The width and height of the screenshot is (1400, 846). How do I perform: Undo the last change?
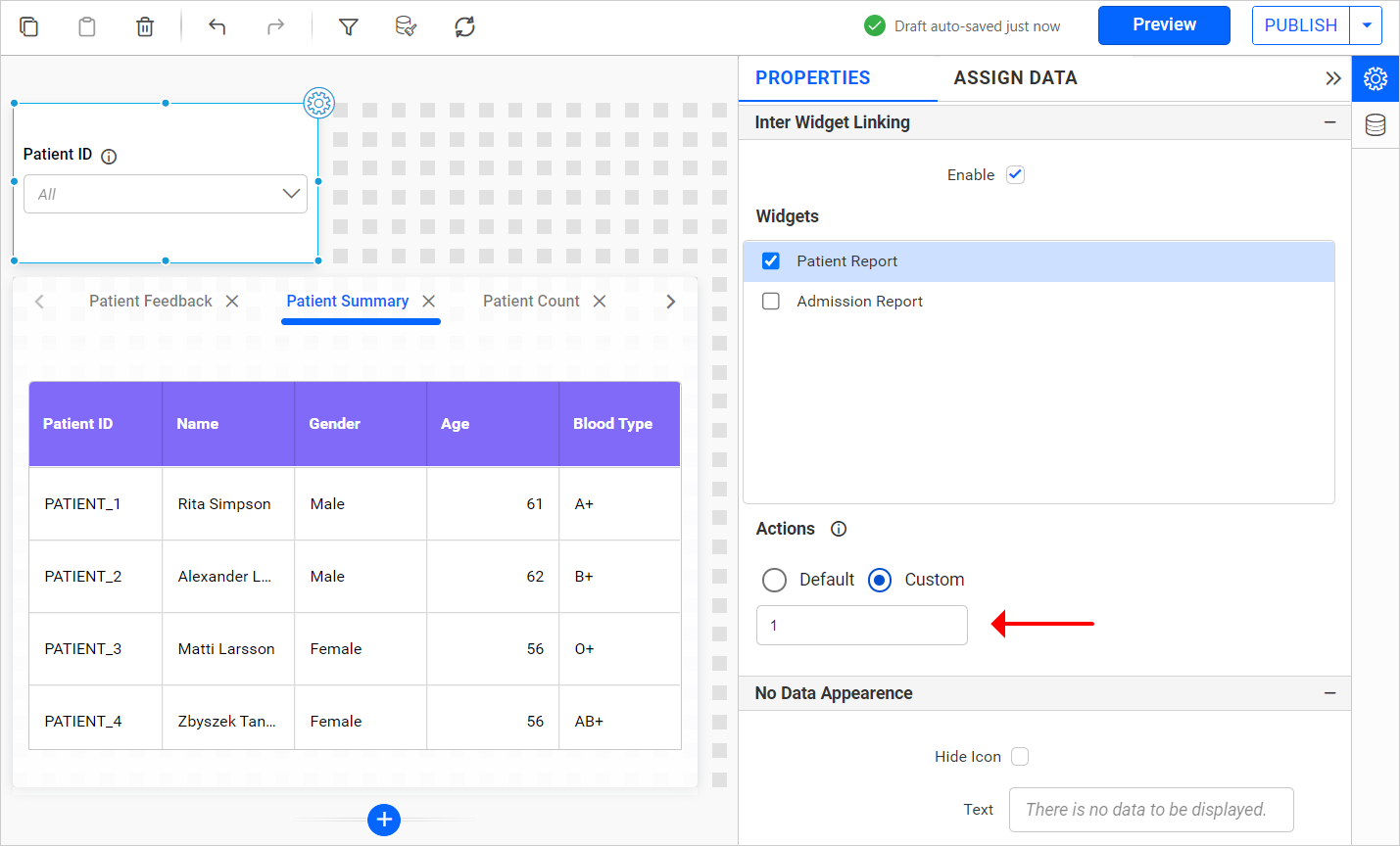click(216, 26)
